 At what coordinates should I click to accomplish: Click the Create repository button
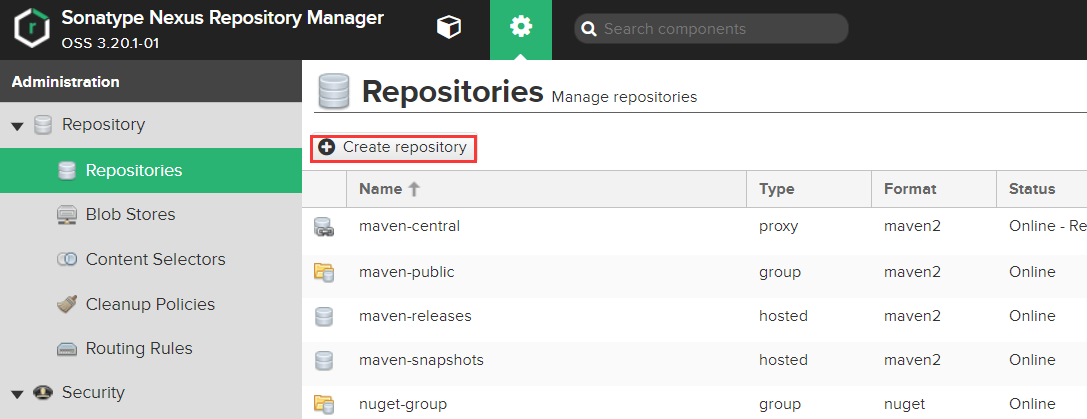pos(393,148)
